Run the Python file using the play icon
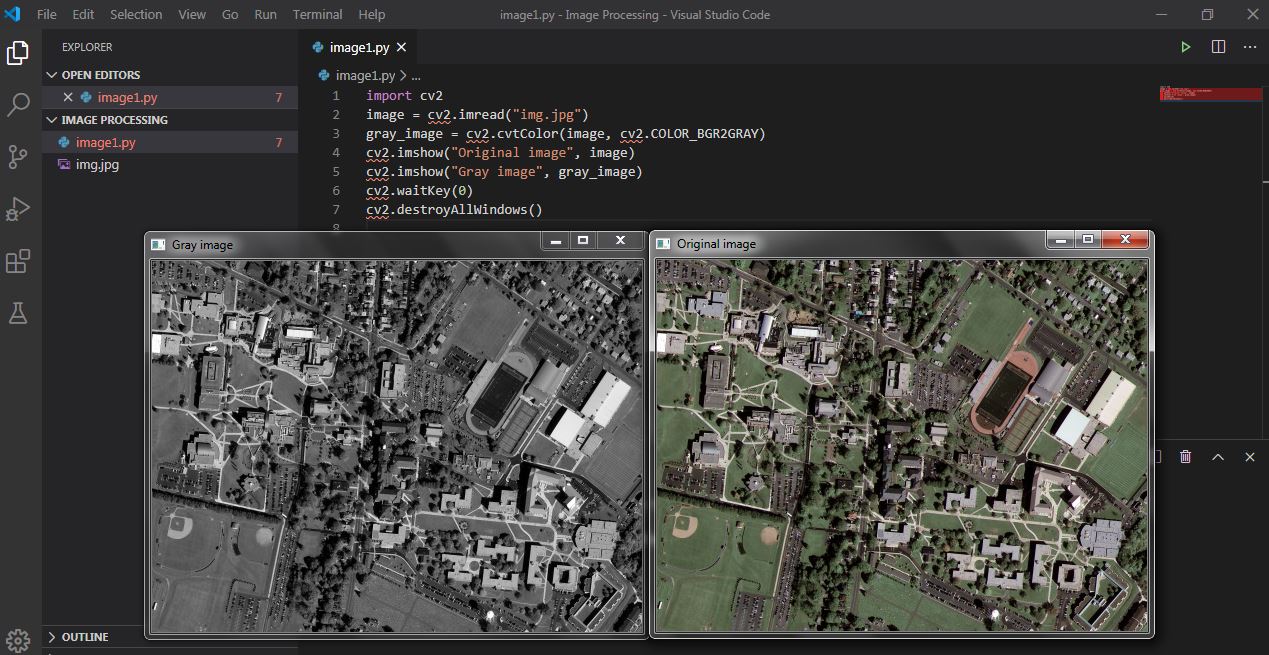The width and height of the screenshot is (1269, 655). pos(1185,46)
